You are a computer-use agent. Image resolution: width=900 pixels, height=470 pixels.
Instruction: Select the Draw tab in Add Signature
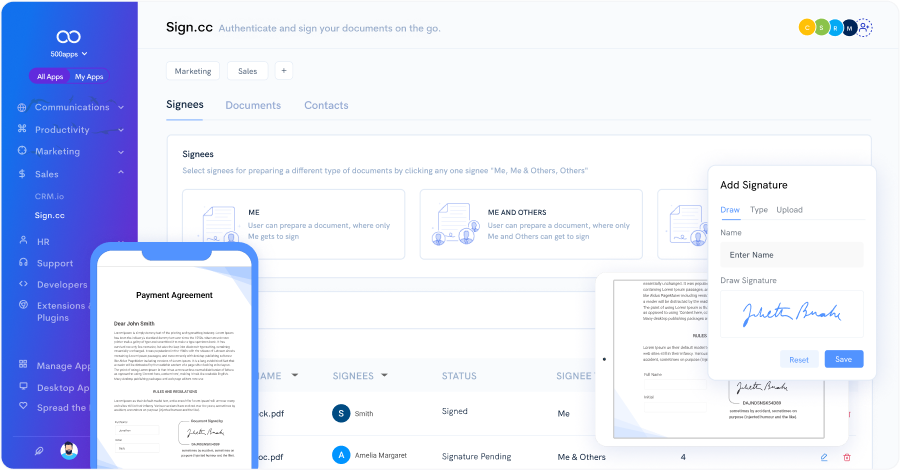click(x=730, y=210)
